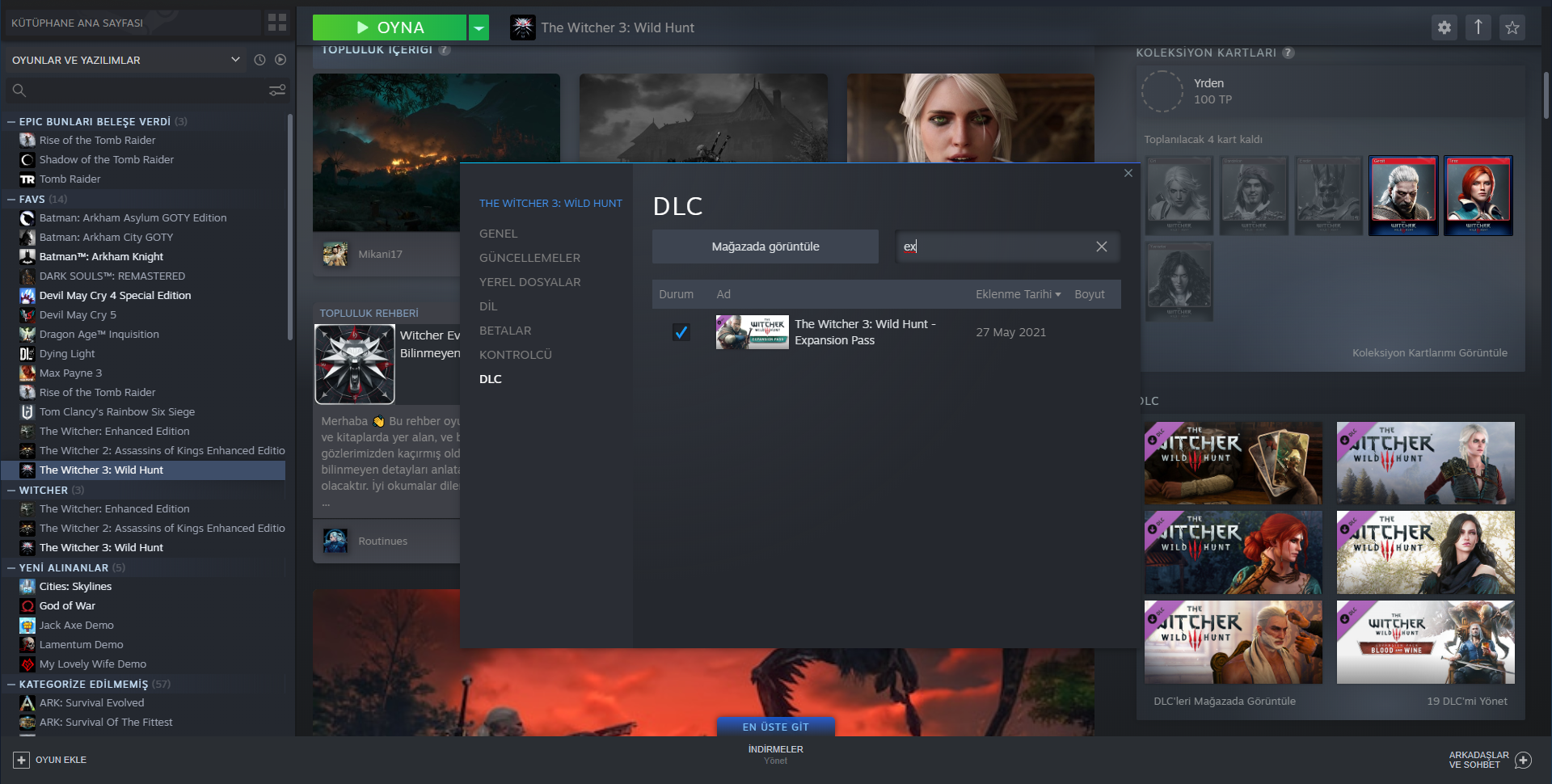The image size is (1552, 784).
Task: Select Cities: Skylines in library
Action: point(75,586)
